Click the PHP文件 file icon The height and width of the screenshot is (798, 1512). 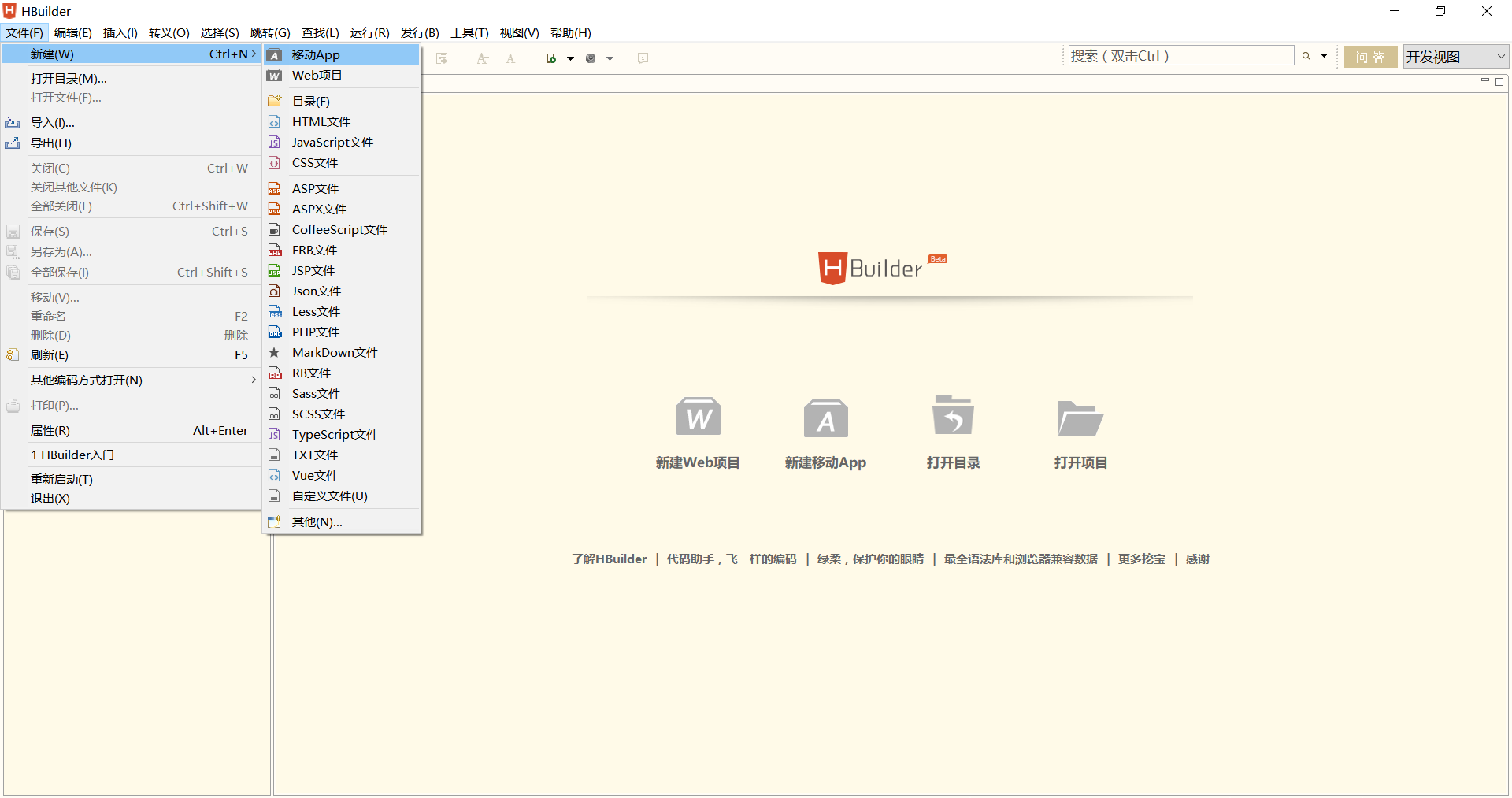coord(274,332)
